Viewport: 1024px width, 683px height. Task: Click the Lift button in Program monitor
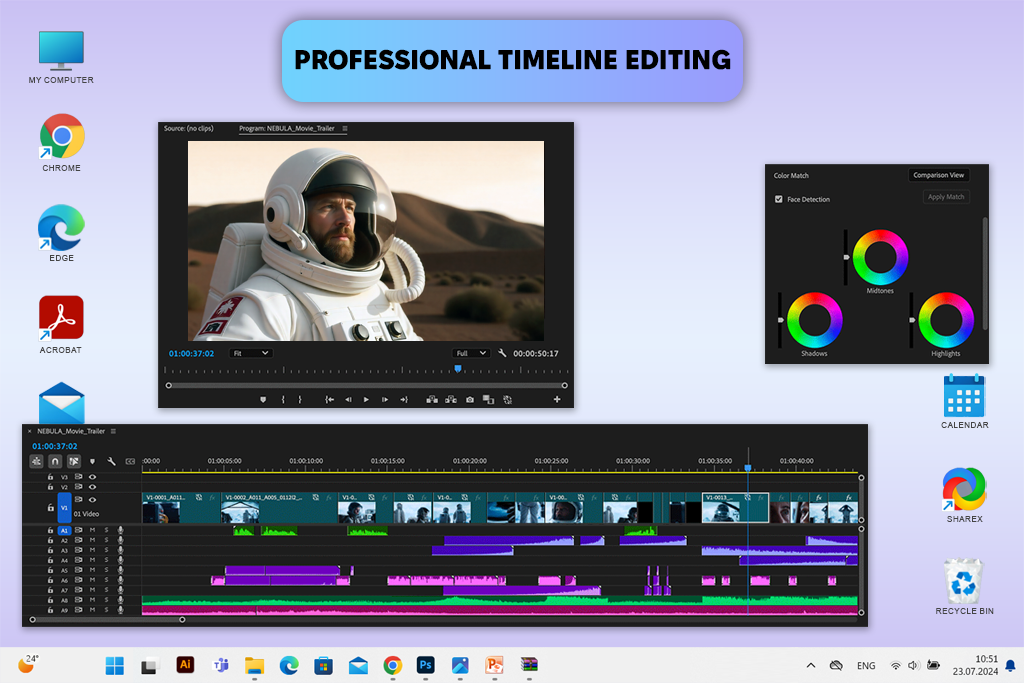click(x=432, y=400)
